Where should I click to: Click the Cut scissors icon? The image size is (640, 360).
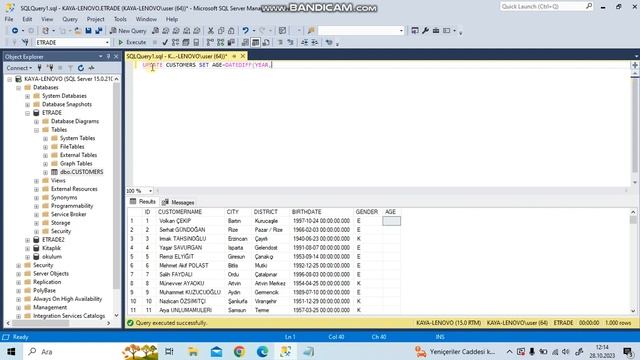[211, 31]
